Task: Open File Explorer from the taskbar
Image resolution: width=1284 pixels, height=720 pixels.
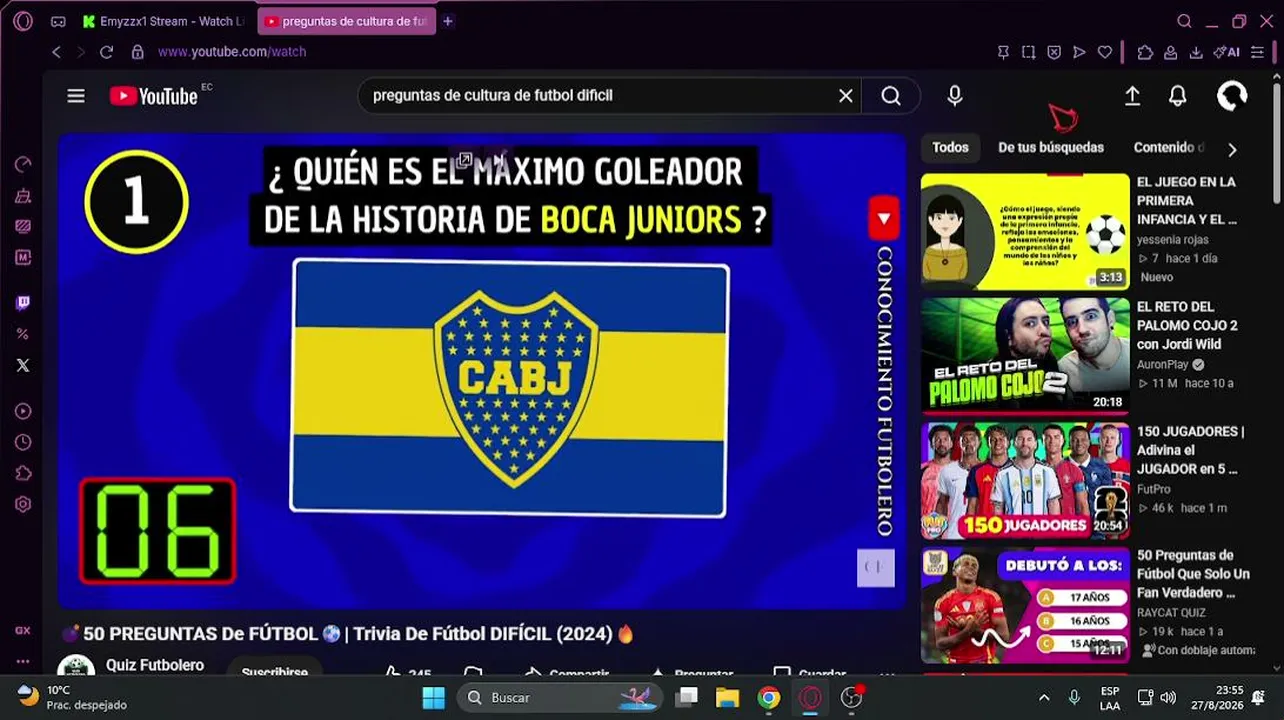Action: point(727,697)
